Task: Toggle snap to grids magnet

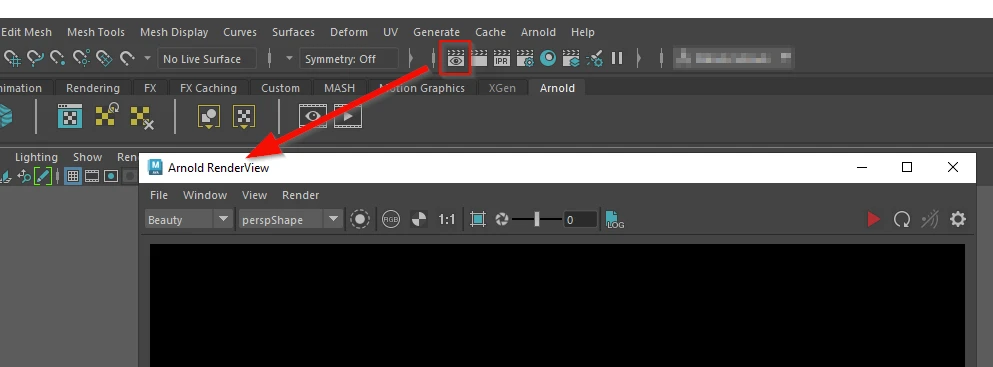Action: [x=13, y=59]
